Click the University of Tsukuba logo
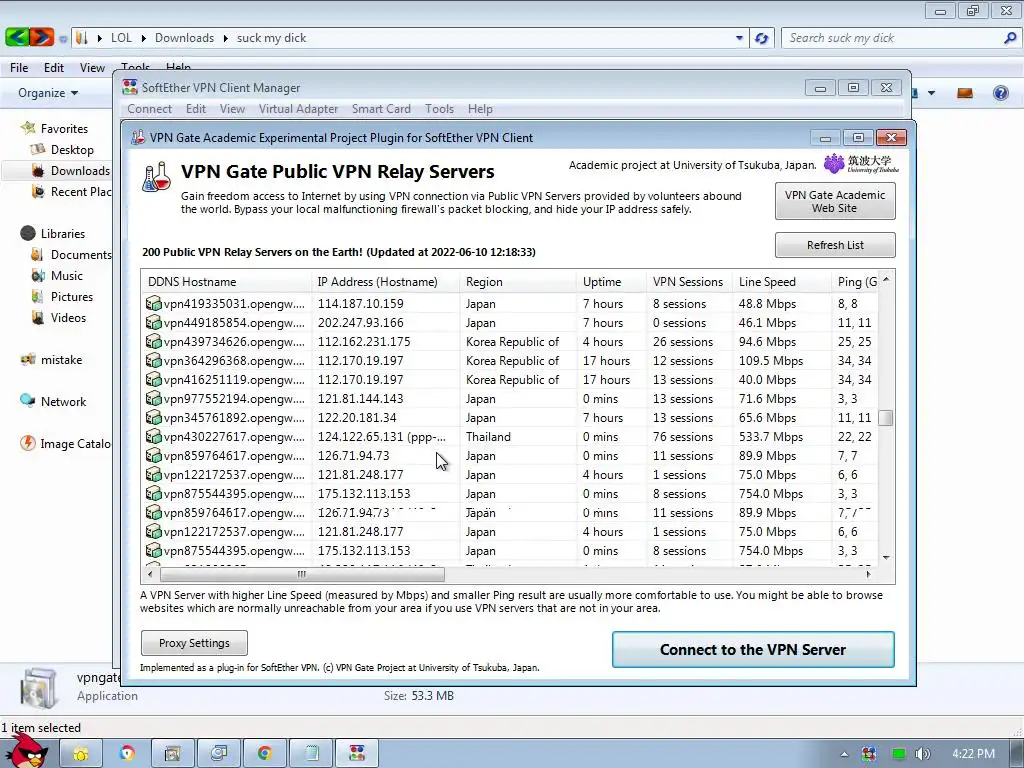Image resolution: width=1024 pixels, height=768 pixels. pos(861,163)
